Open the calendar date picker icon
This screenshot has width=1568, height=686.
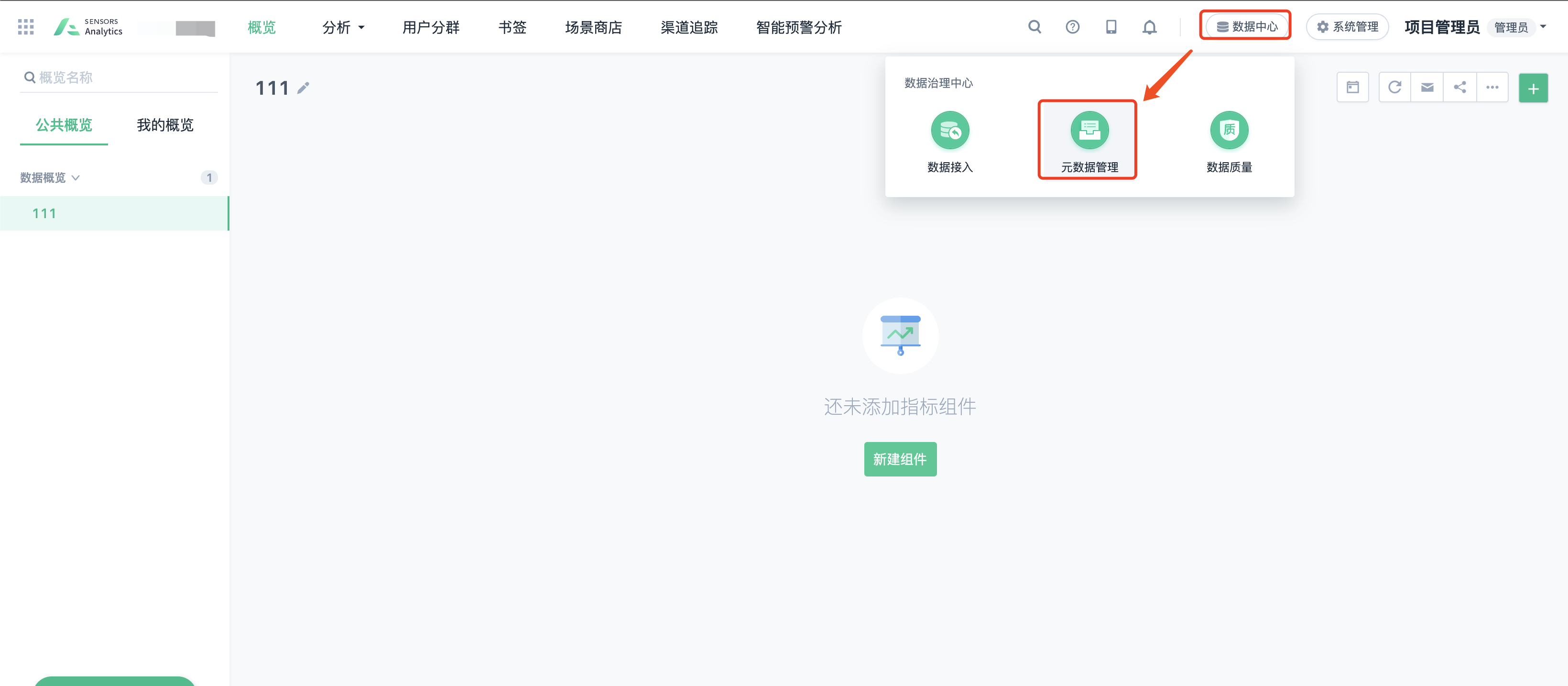1352,88
